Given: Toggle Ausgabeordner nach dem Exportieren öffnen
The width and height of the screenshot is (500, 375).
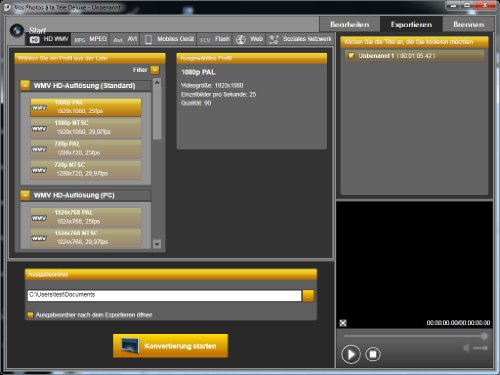Looking at the screenshot, I should (x=30, y=315).
